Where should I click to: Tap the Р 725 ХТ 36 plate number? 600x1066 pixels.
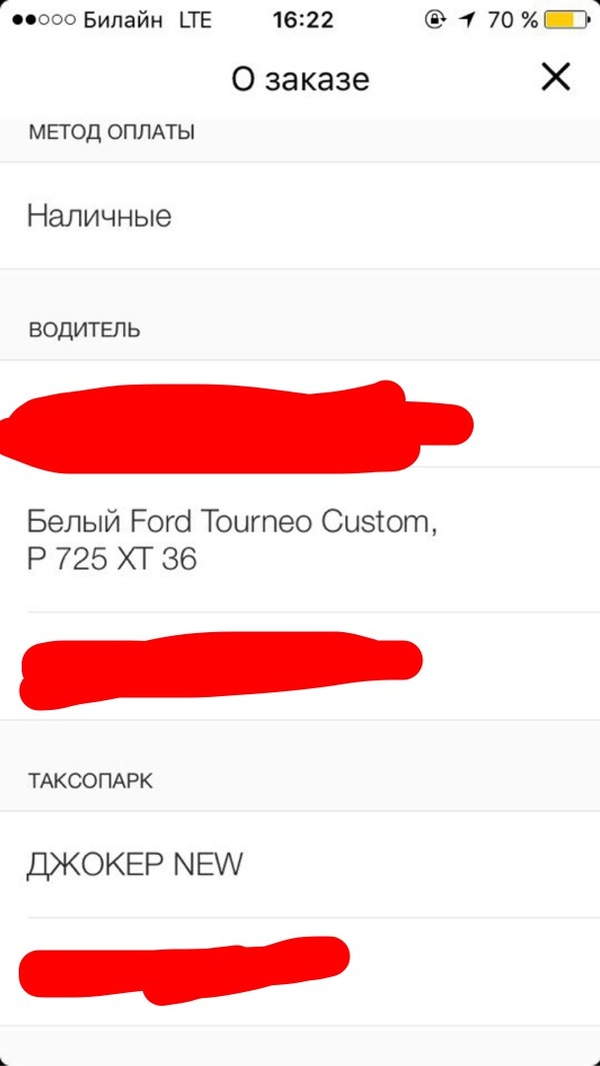[x=112, y=560]
